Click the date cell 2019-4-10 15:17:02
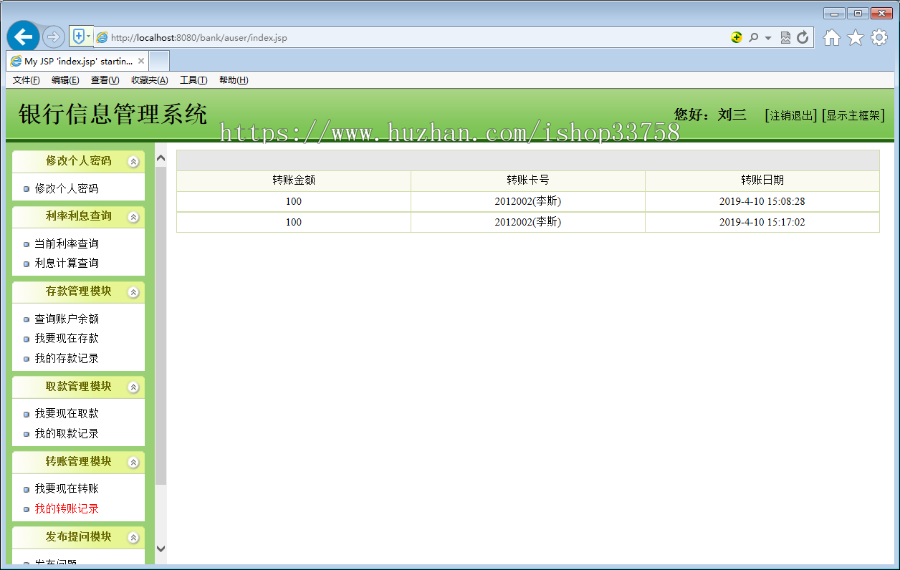The image size is (900, 570). [762, 222]
